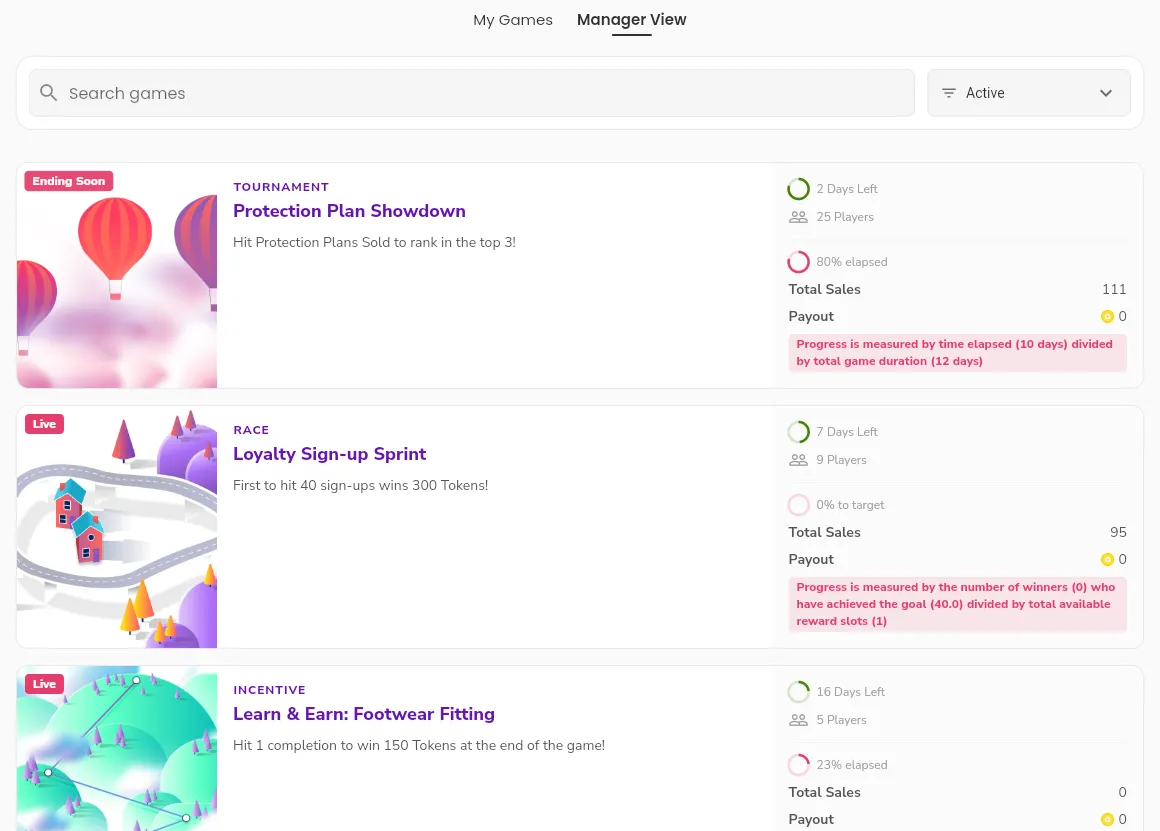Click the time elapsed progress explanation note
The height and width of the screenshot is (831, 1160).
(x=957, y=352)
